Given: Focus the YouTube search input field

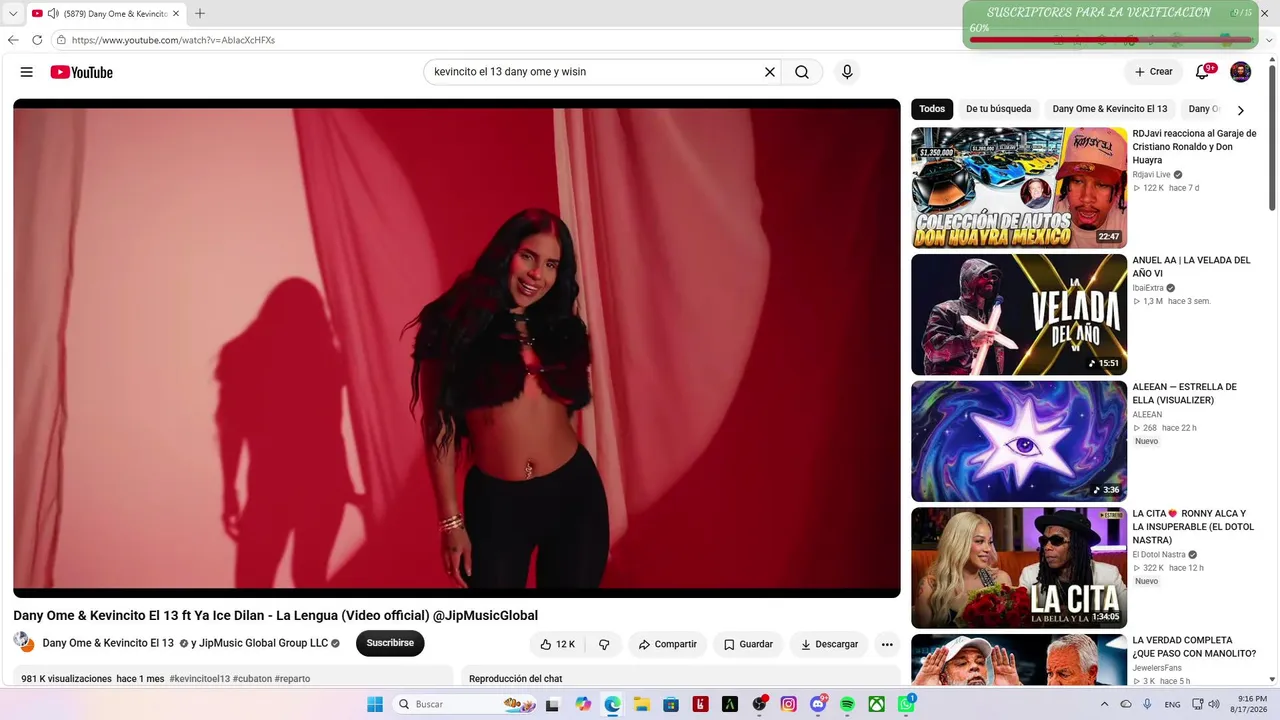Looking at the screenshot, I should pos(595,72).
